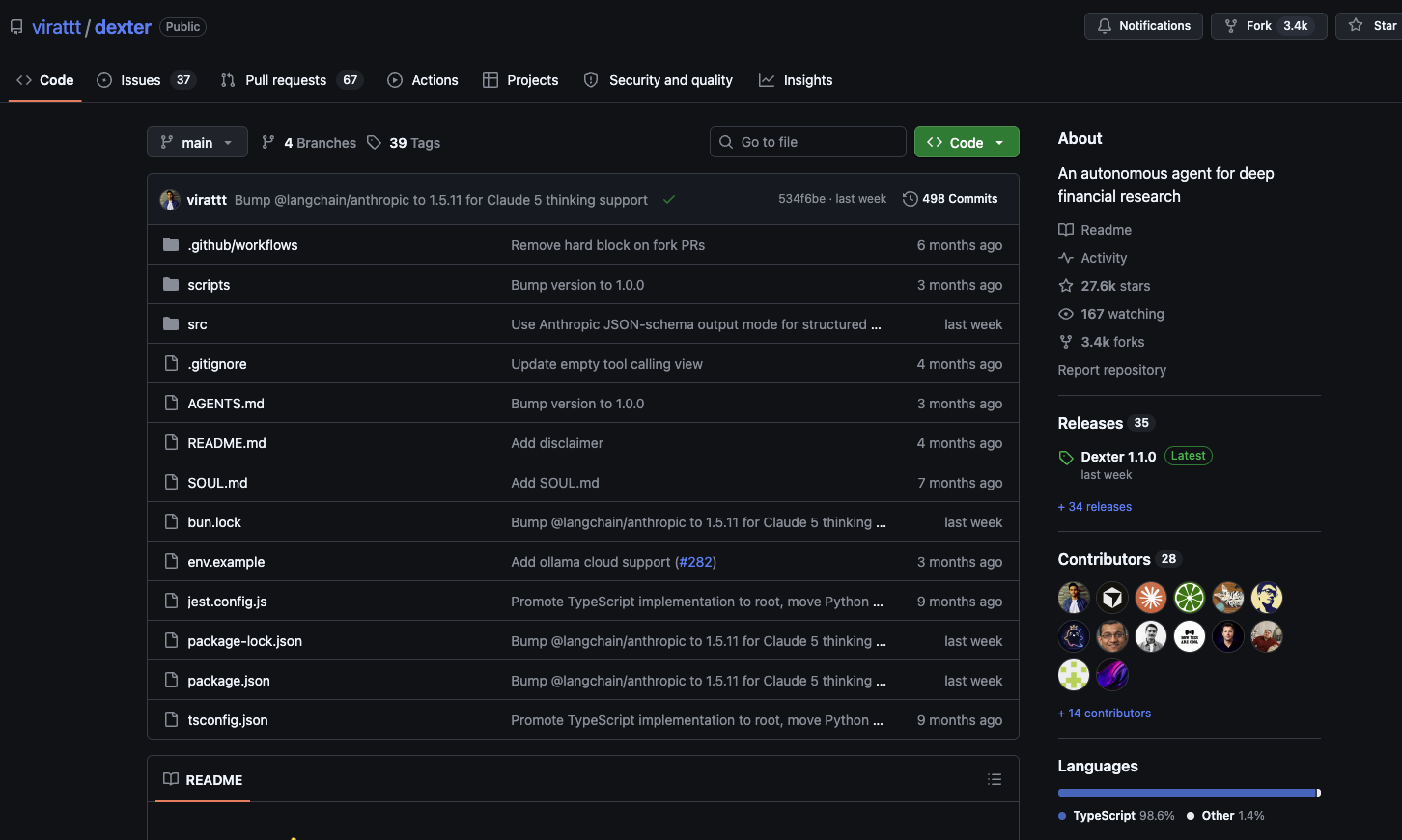Viewport: 1402px width, 840px height.
Task: Open the Pull requests tab
Action: [291, 80]
